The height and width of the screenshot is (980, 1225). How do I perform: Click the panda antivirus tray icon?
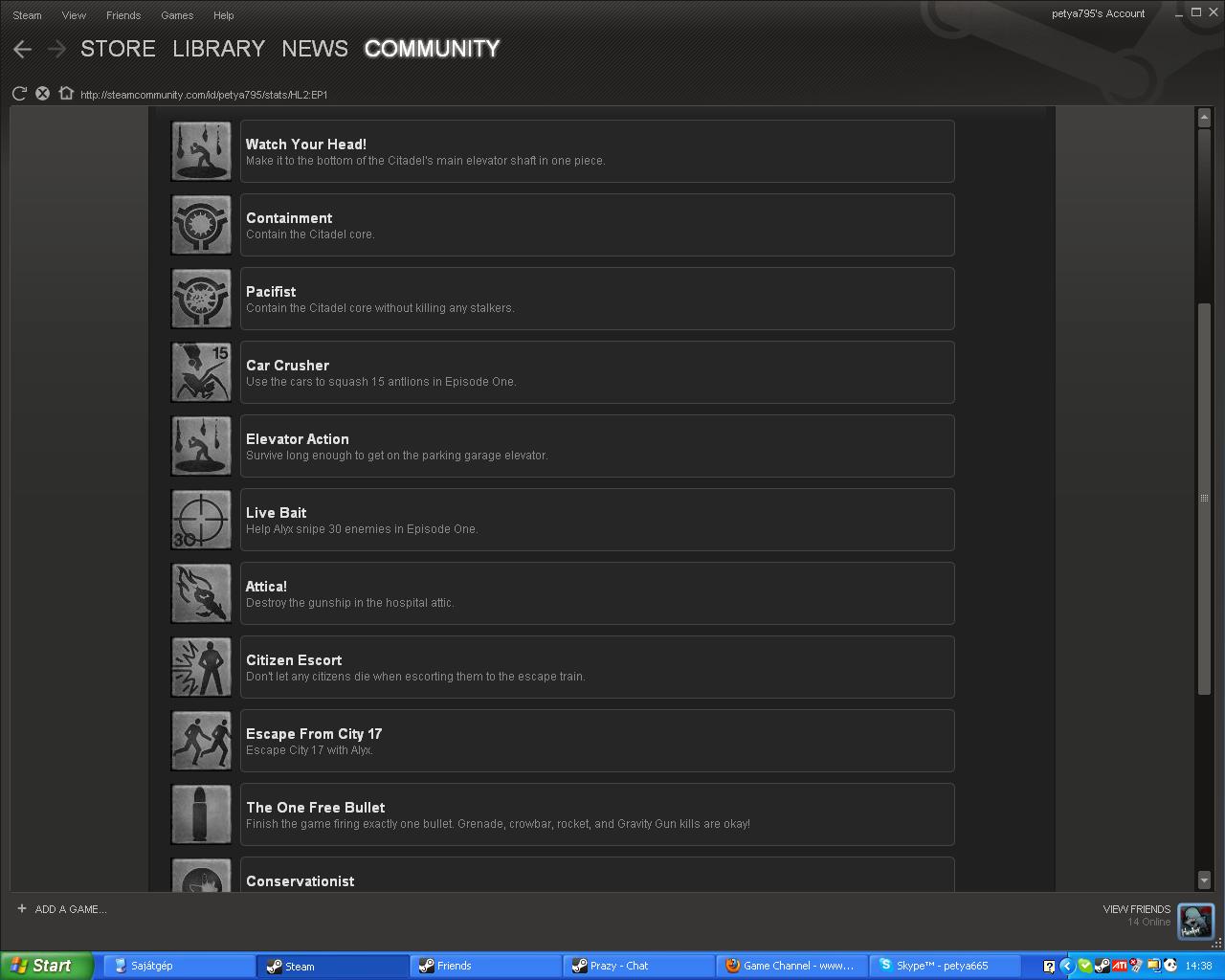pos(1170,966)
